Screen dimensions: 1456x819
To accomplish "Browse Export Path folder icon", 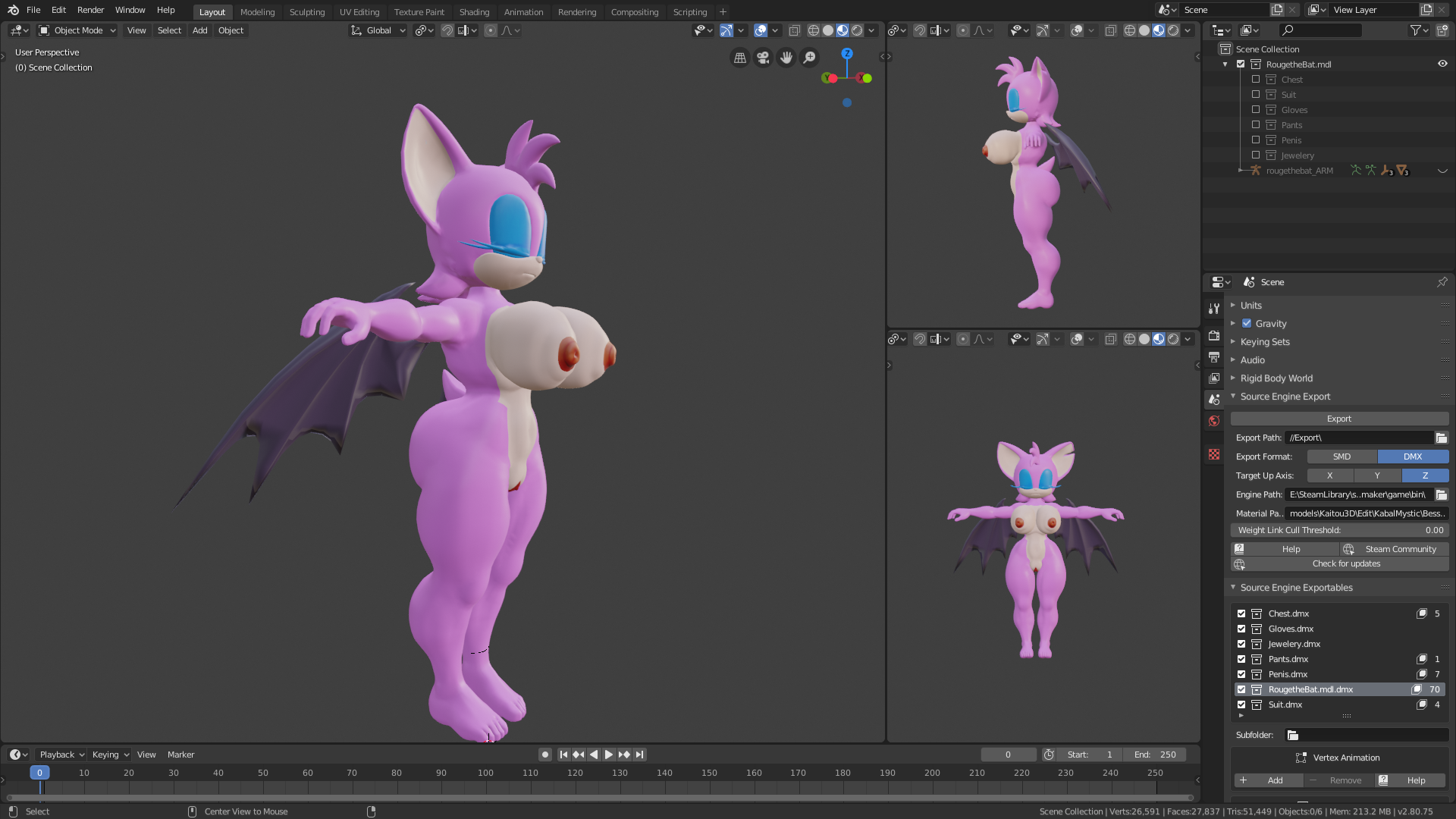I will [1441, 438].
